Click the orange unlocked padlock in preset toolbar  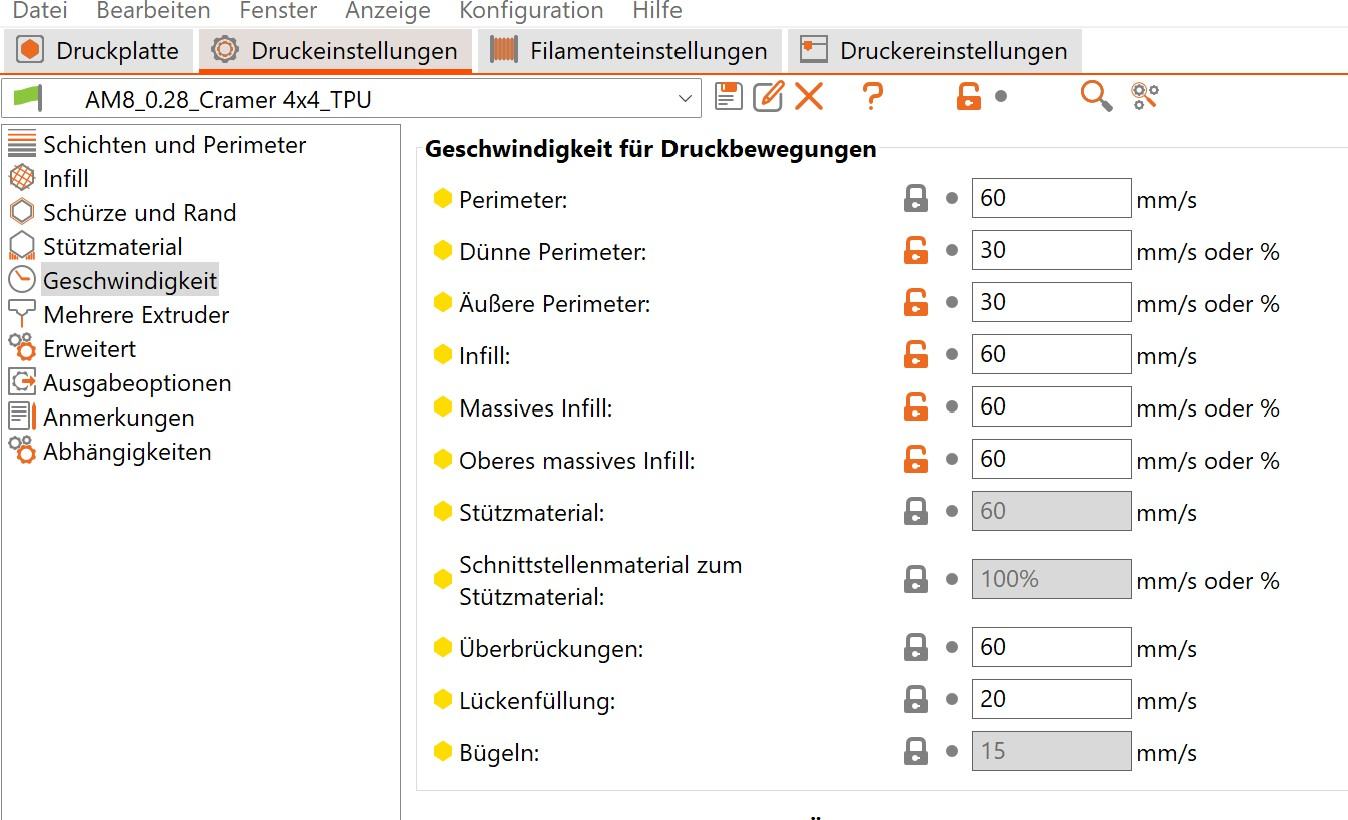pos(968,97)
